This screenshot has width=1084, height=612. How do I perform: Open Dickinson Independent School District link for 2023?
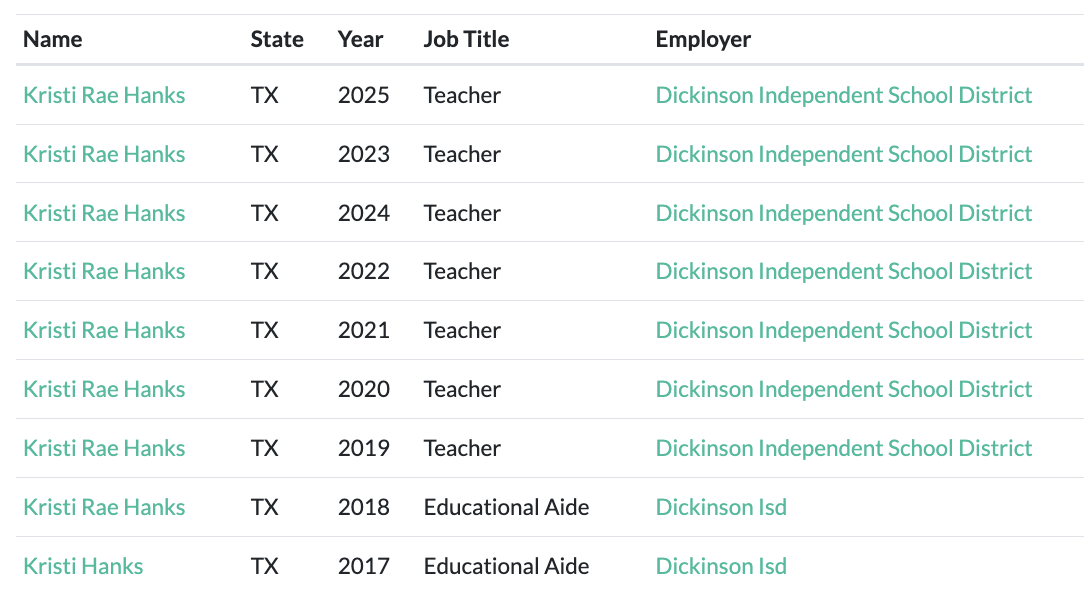[x=843, y=154]
